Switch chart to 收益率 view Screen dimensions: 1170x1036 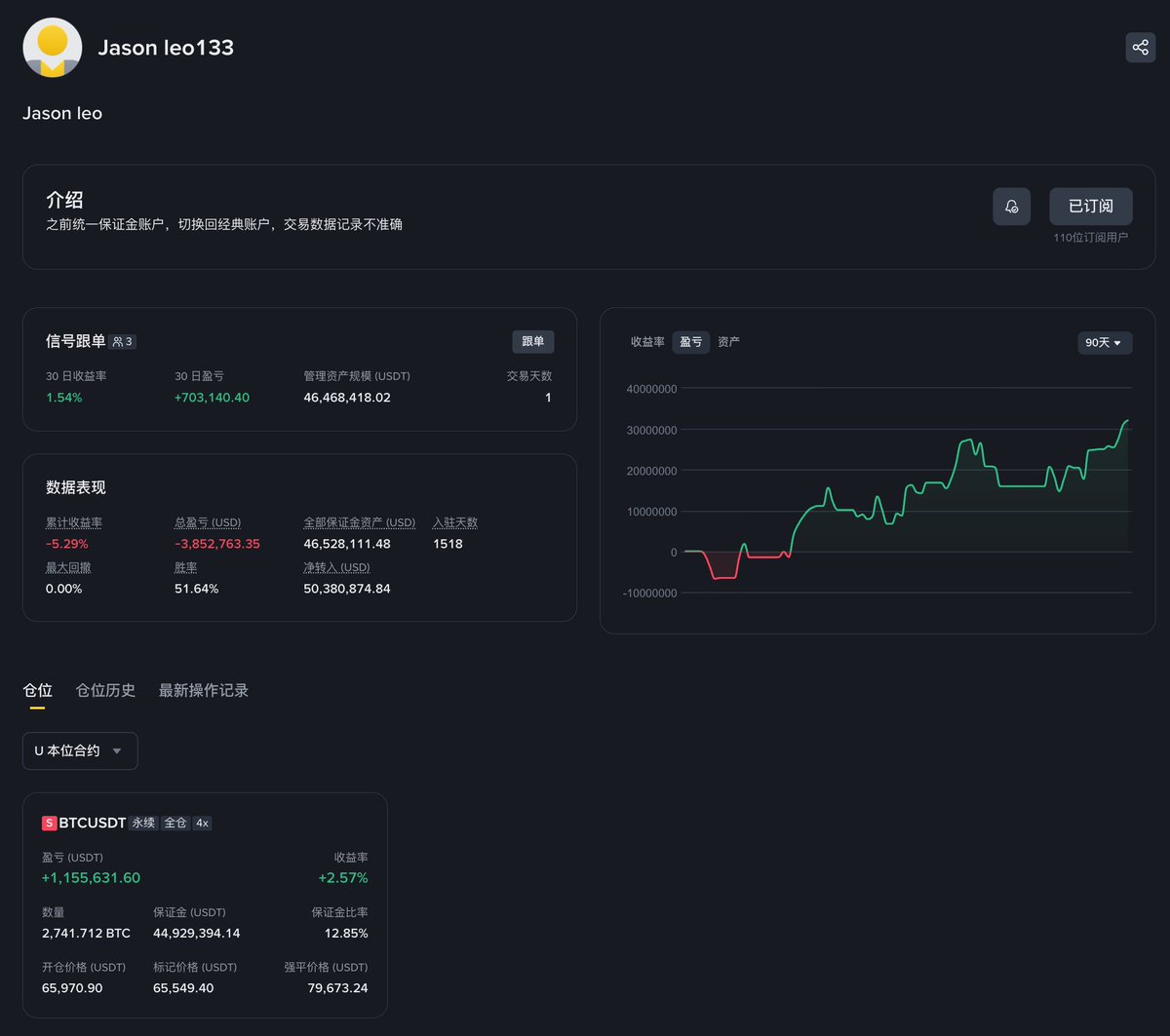tap(647, 342)
